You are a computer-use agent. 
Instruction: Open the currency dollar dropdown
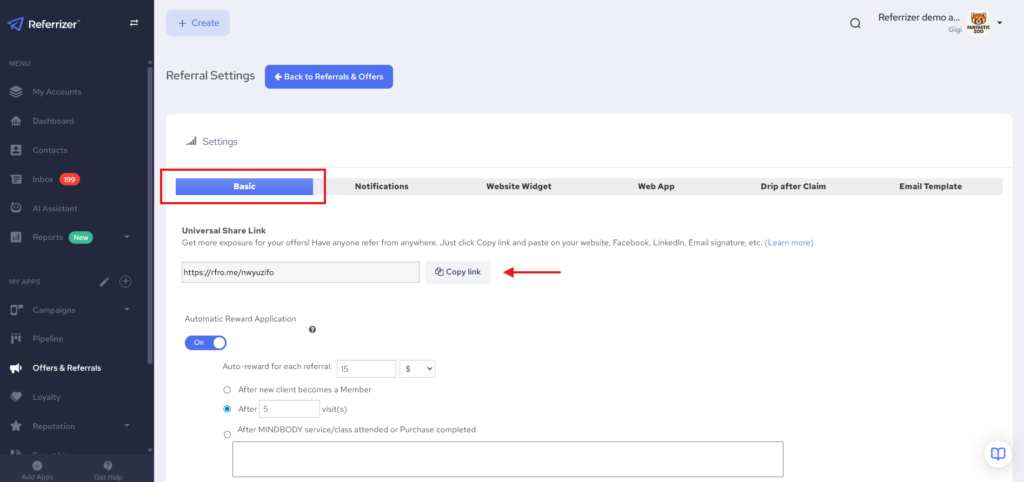[417, 369]
